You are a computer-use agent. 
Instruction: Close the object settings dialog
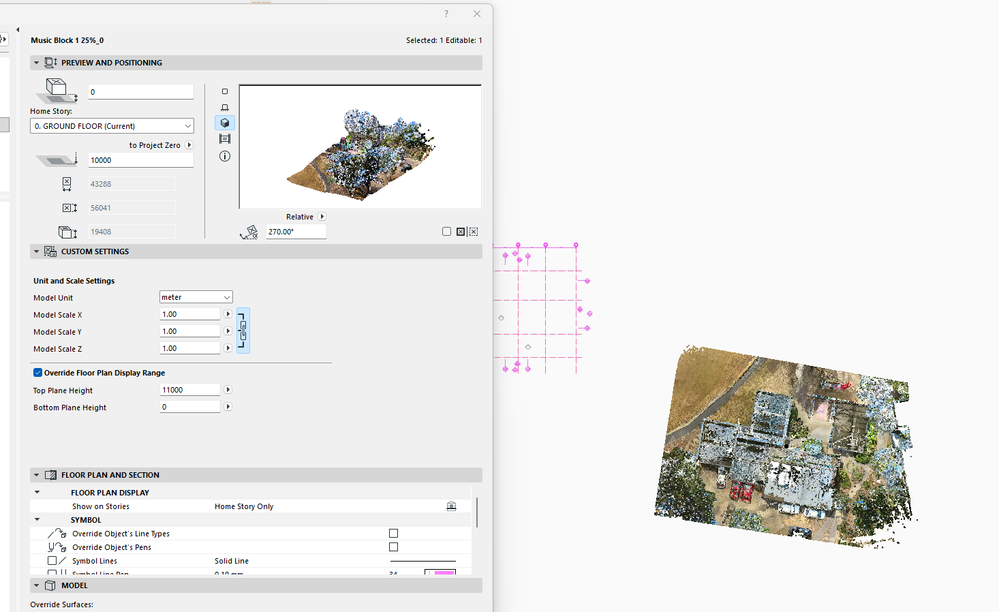(x=477, y=14)
